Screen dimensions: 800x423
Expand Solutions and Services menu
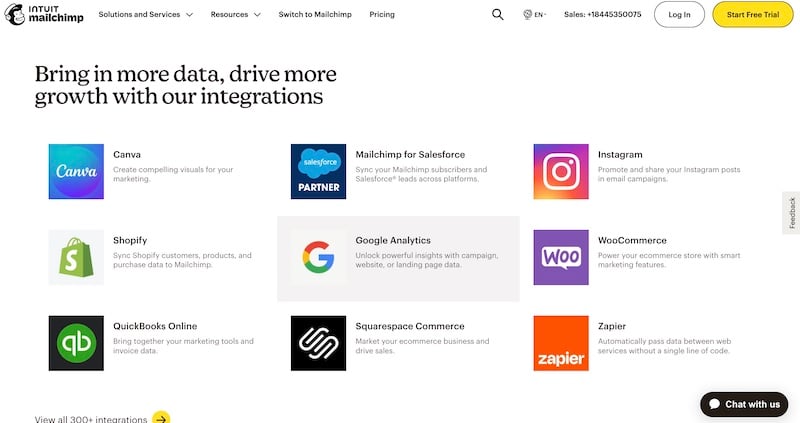click(x=145, y=14)
